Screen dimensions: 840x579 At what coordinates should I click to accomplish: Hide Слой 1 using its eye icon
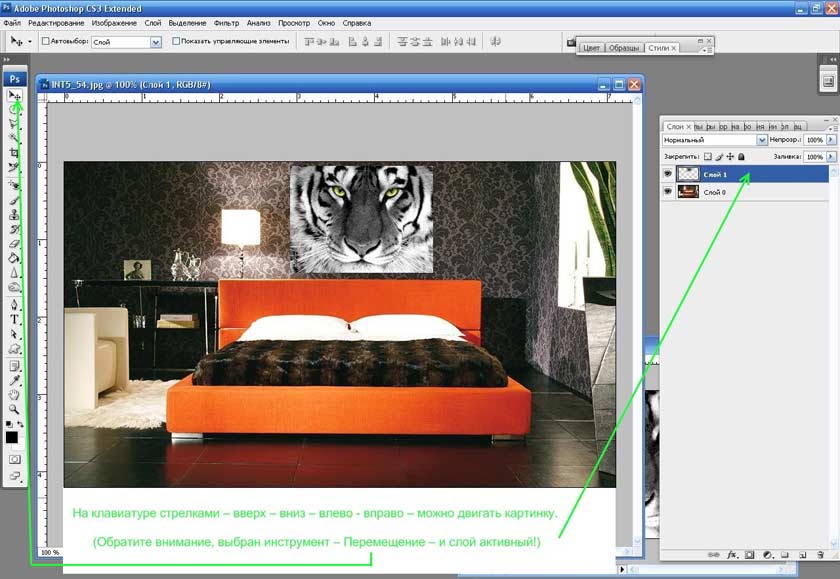tap(668, 174)
